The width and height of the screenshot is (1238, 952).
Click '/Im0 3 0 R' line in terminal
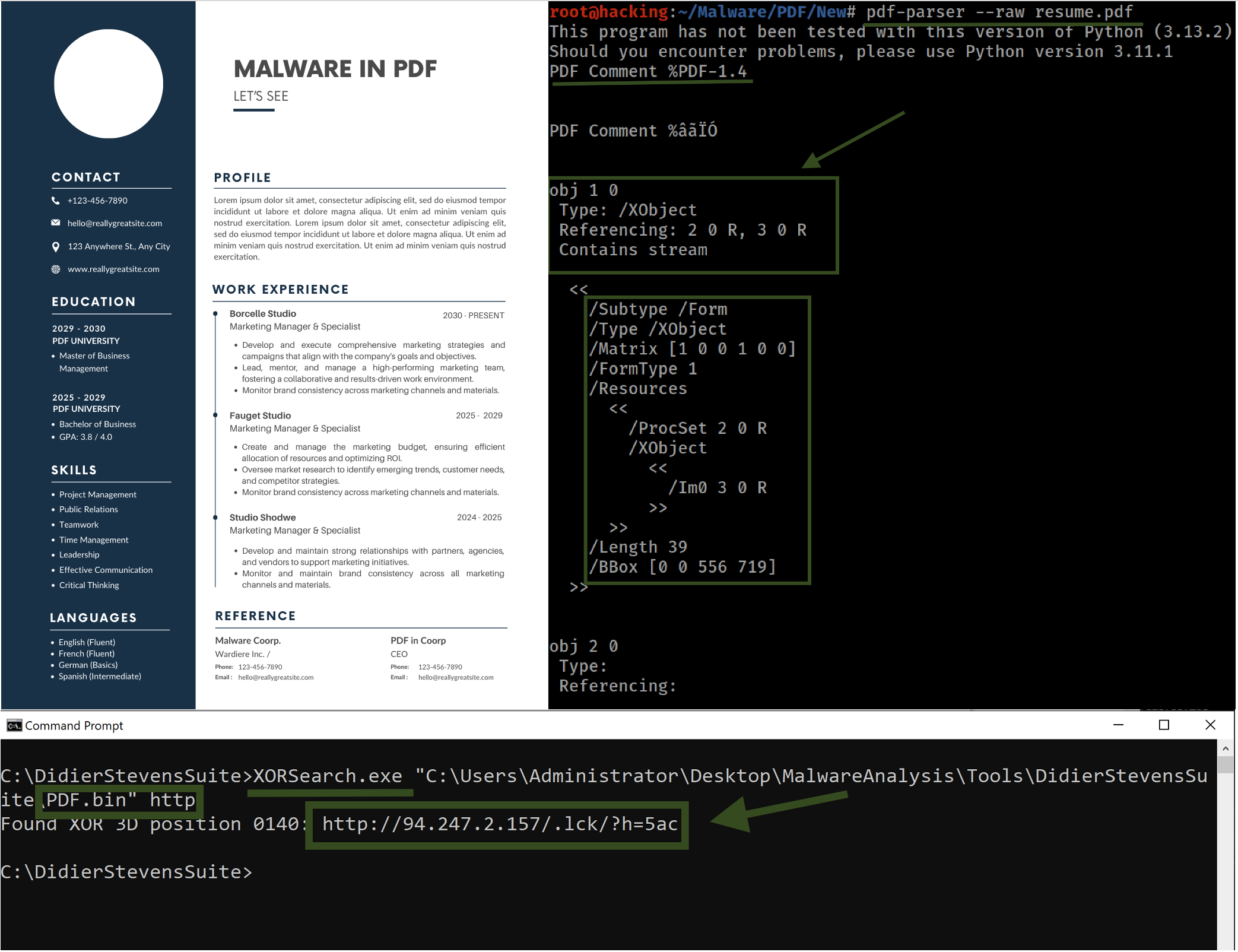click(718, 488)
